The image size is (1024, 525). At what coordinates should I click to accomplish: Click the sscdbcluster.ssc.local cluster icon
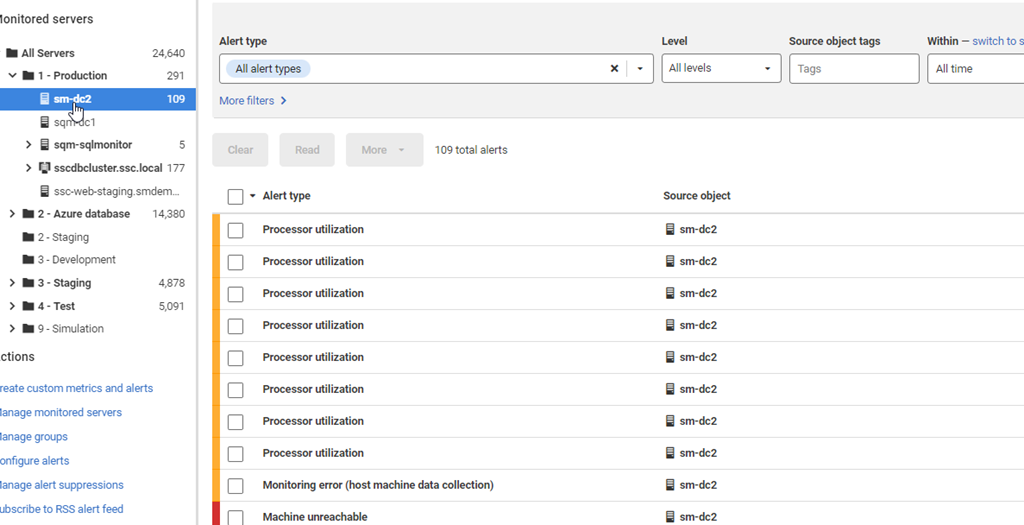pos(44,168)
